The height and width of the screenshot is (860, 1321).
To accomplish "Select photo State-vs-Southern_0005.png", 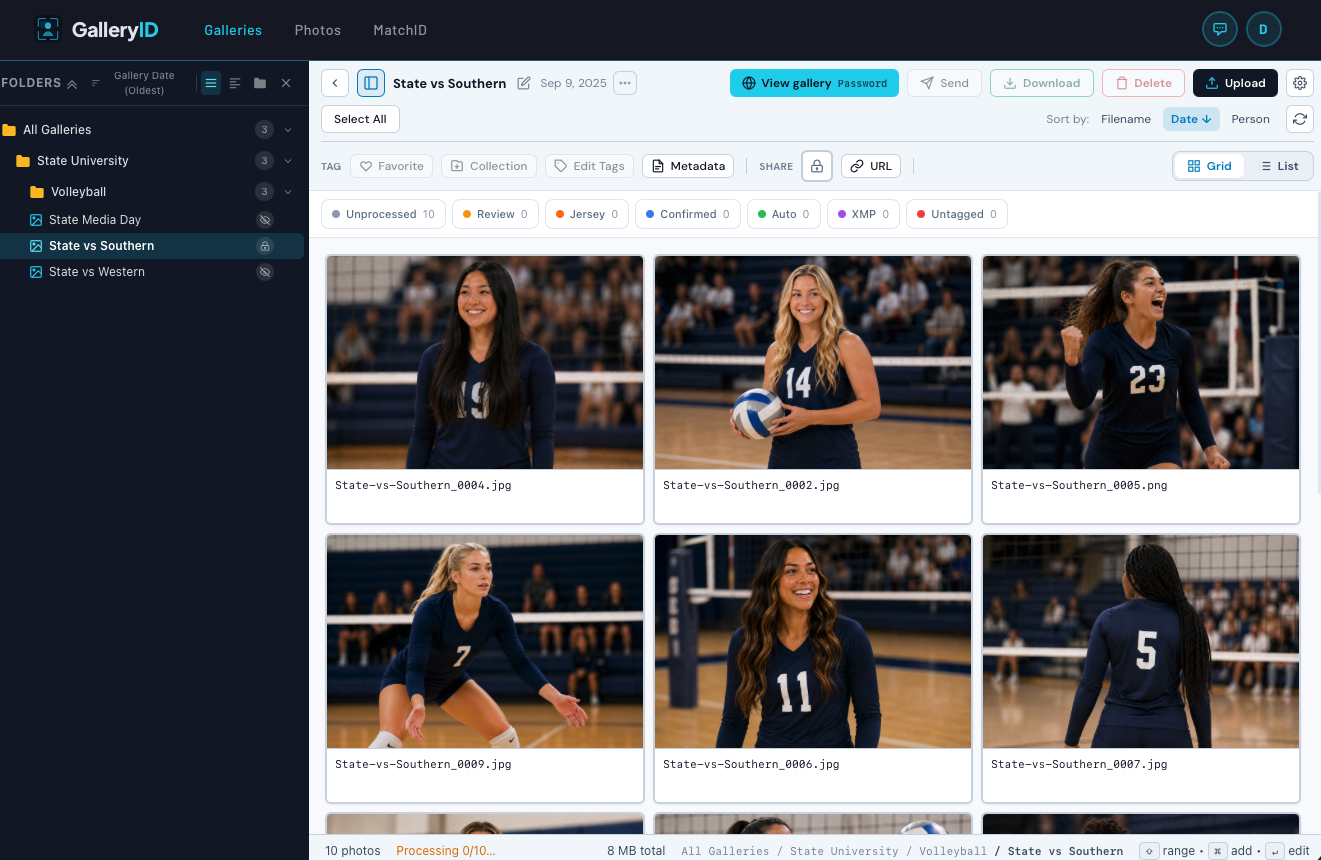I will point(1141,389).
